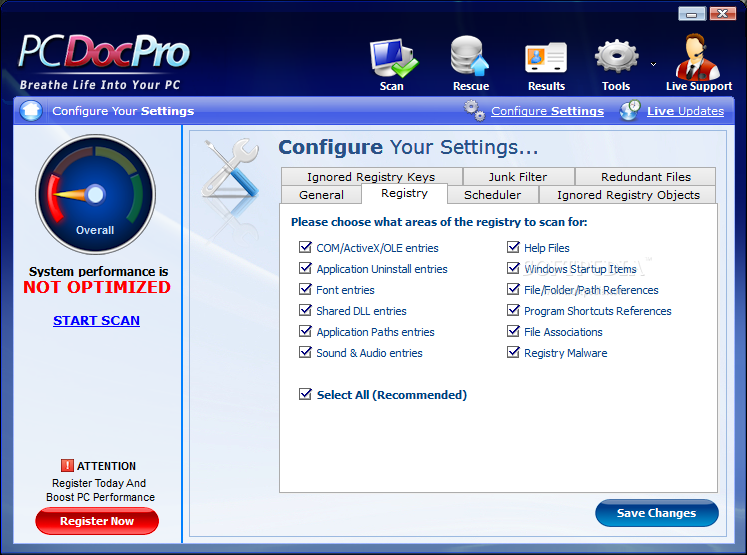Toggle Help Files checkbox
Screen dimensions: 747x555
pyautogui.click(x=513, y=247)
